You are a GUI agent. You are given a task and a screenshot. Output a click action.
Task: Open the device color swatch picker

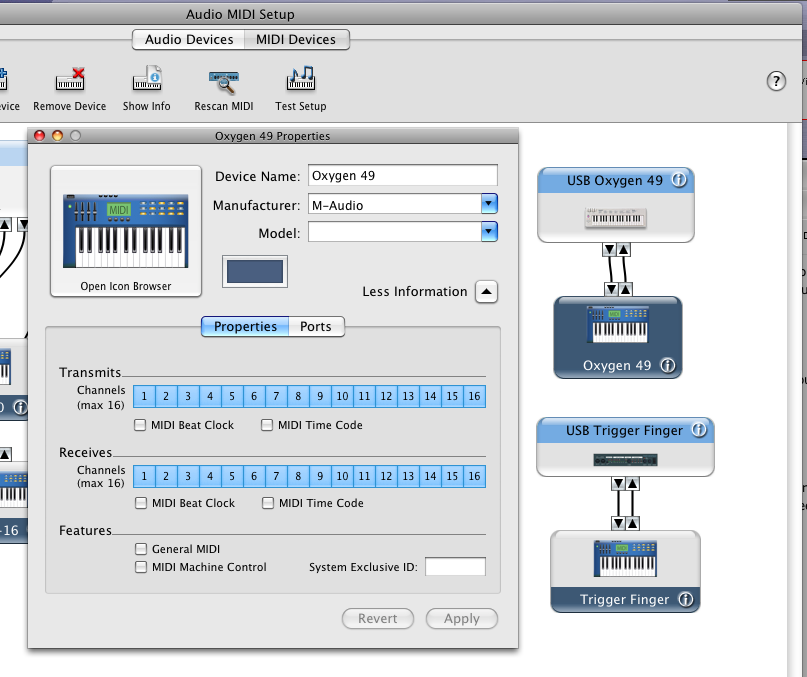coord(255,271)
